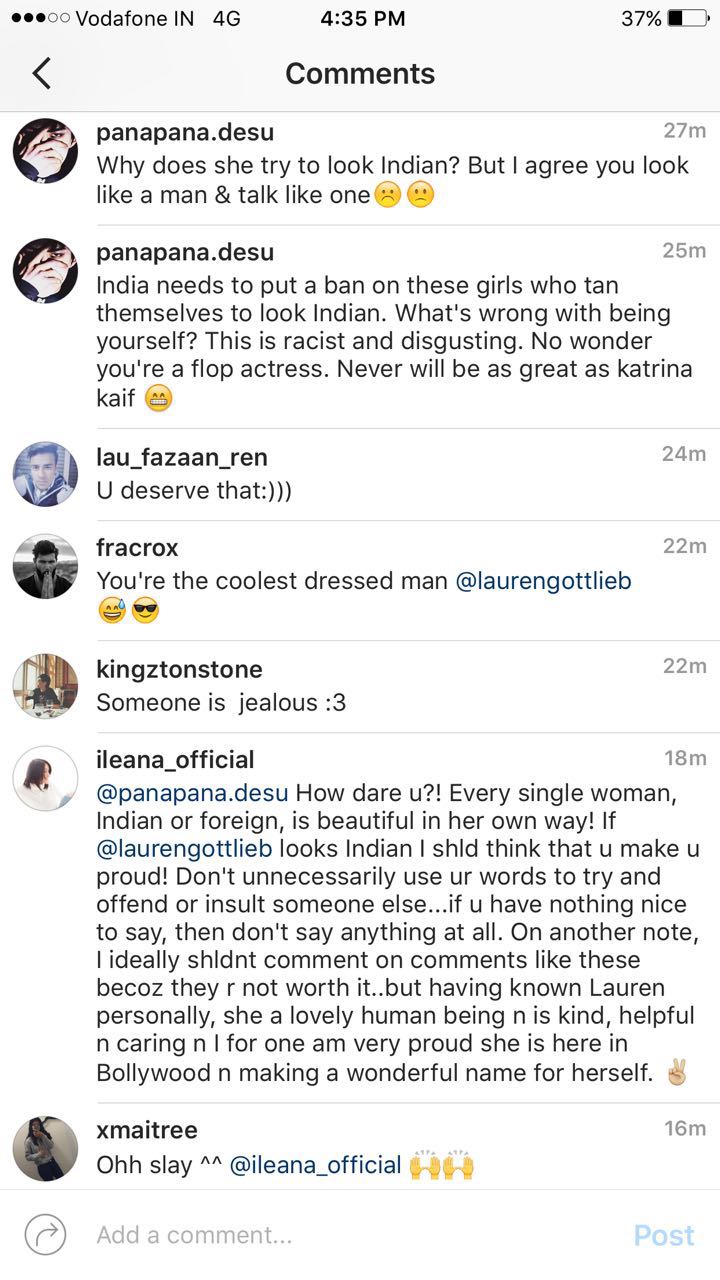Tap username fracrox

tap(137, 548)
